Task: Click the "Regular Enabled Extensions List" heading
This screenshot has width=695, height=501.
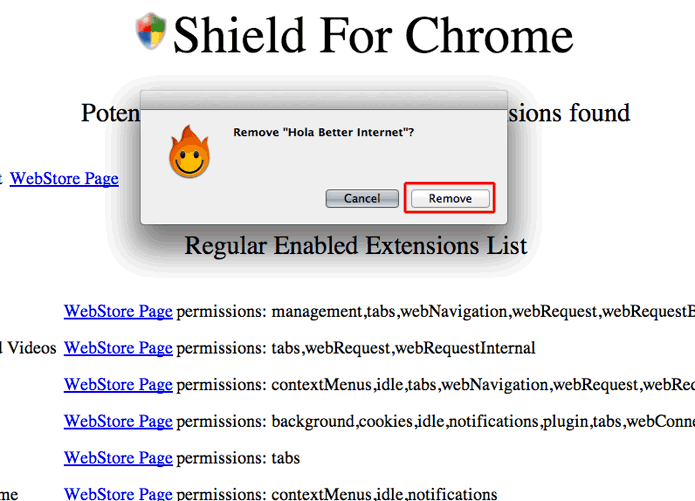Action: click(355, 245)
